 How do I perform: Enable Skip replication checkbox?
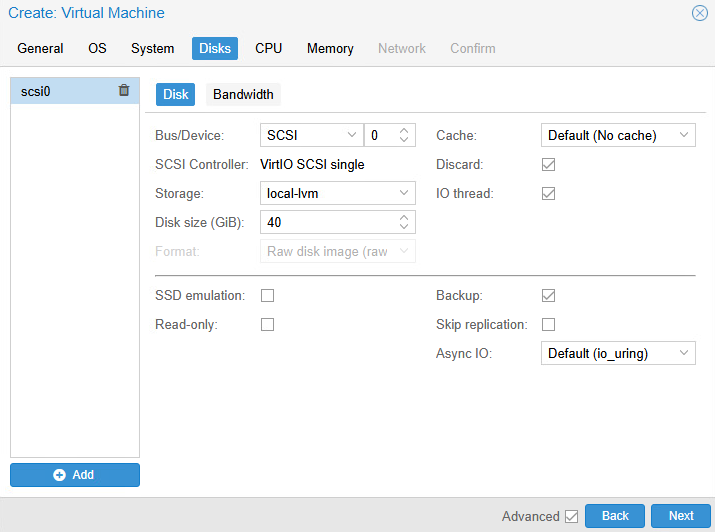pyautogui.click(x=548, y=325)
